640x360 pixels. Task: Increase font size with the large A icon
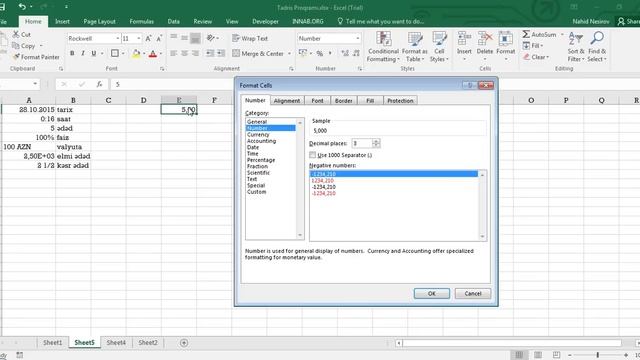coord(148,38)
